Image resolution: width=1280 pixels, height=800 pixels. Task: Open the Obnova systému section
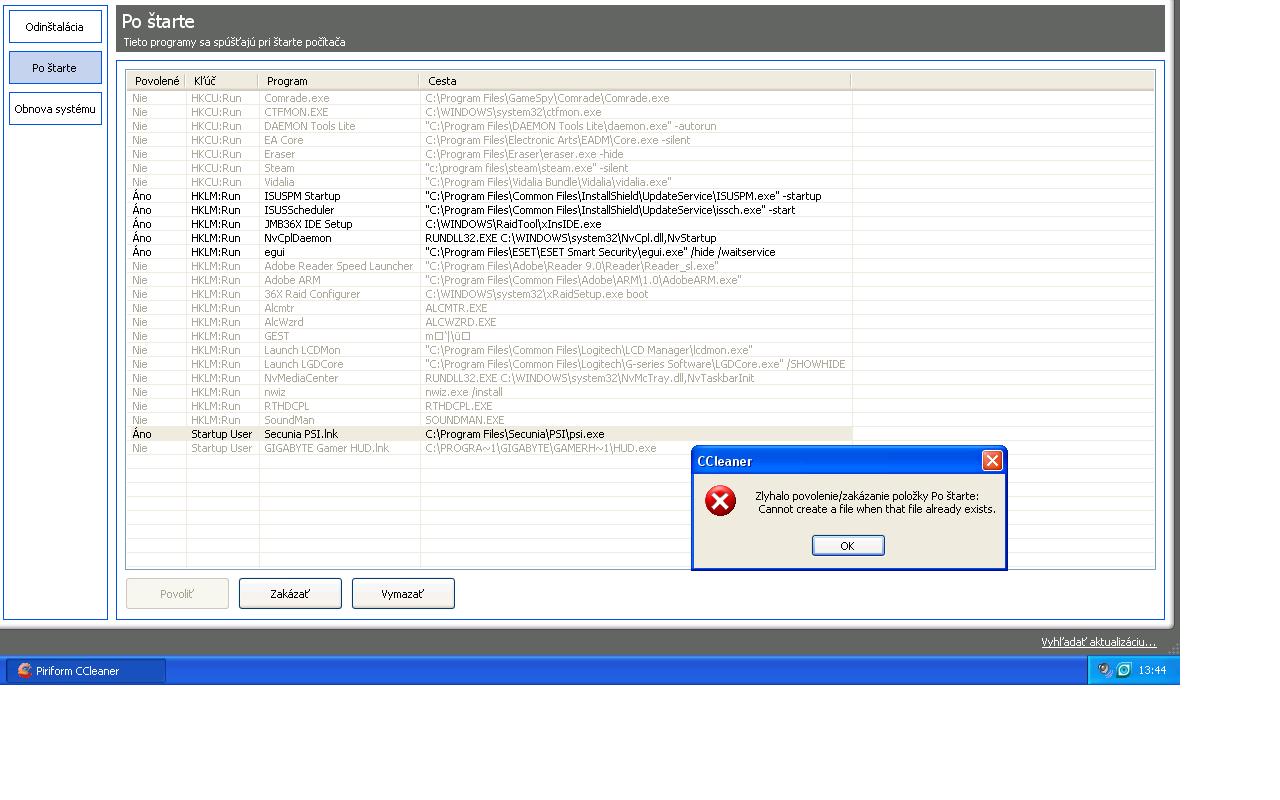click(55, 109)
